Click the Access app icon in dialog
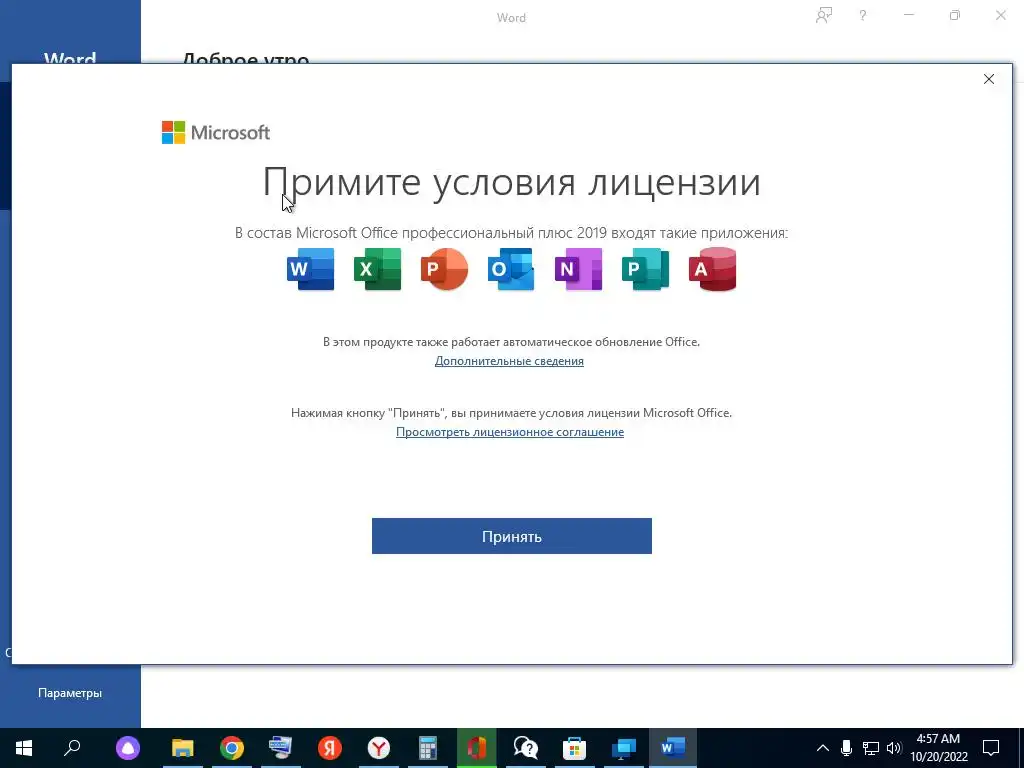This screenshot has width=1024, height=768. [x=712, y=269]
